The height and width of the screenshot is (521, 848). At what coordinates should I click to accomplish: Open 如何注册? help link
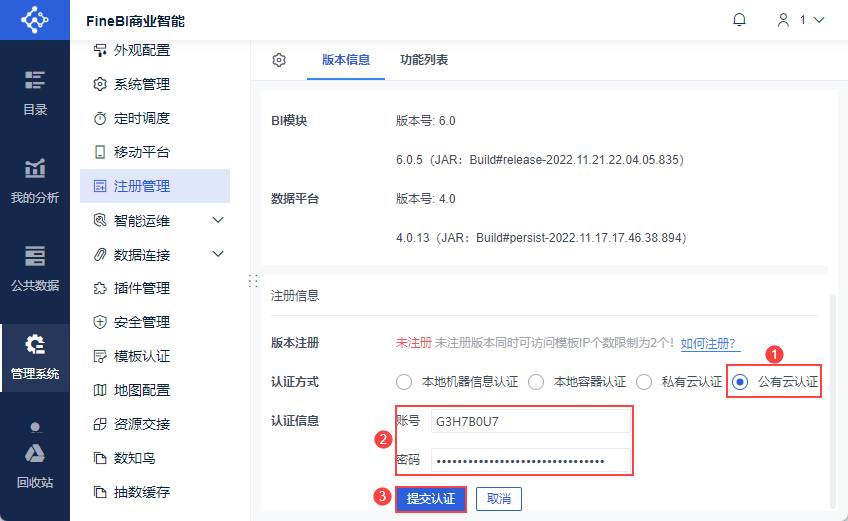point(708,344)
